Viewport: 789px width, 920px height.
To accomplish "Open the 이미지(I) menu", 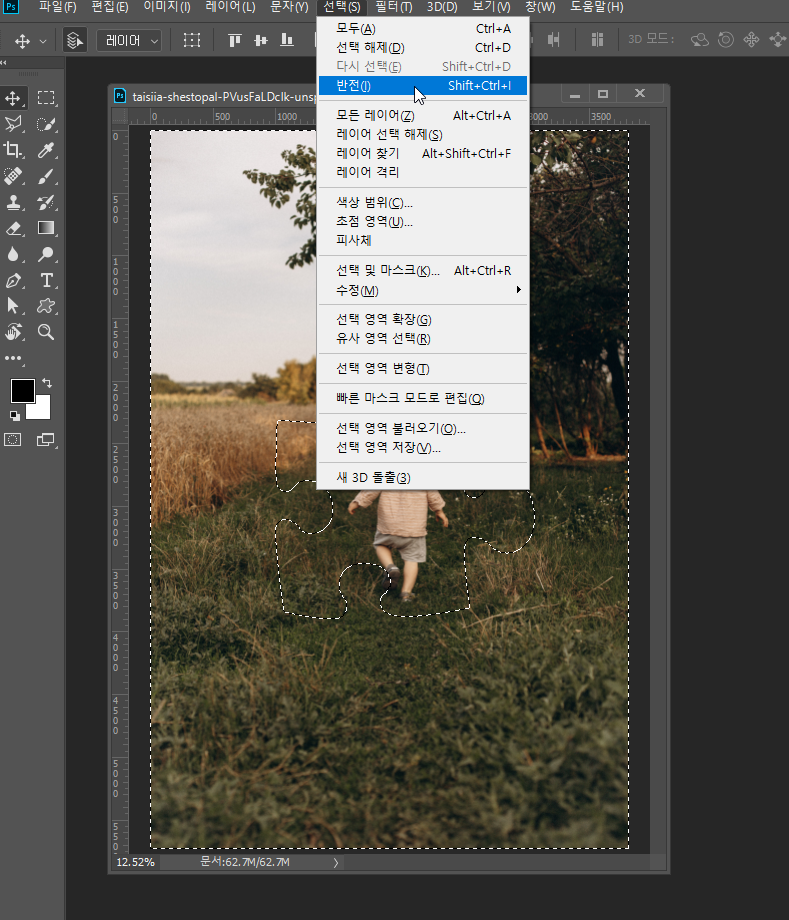I will (x=167, y=7).
